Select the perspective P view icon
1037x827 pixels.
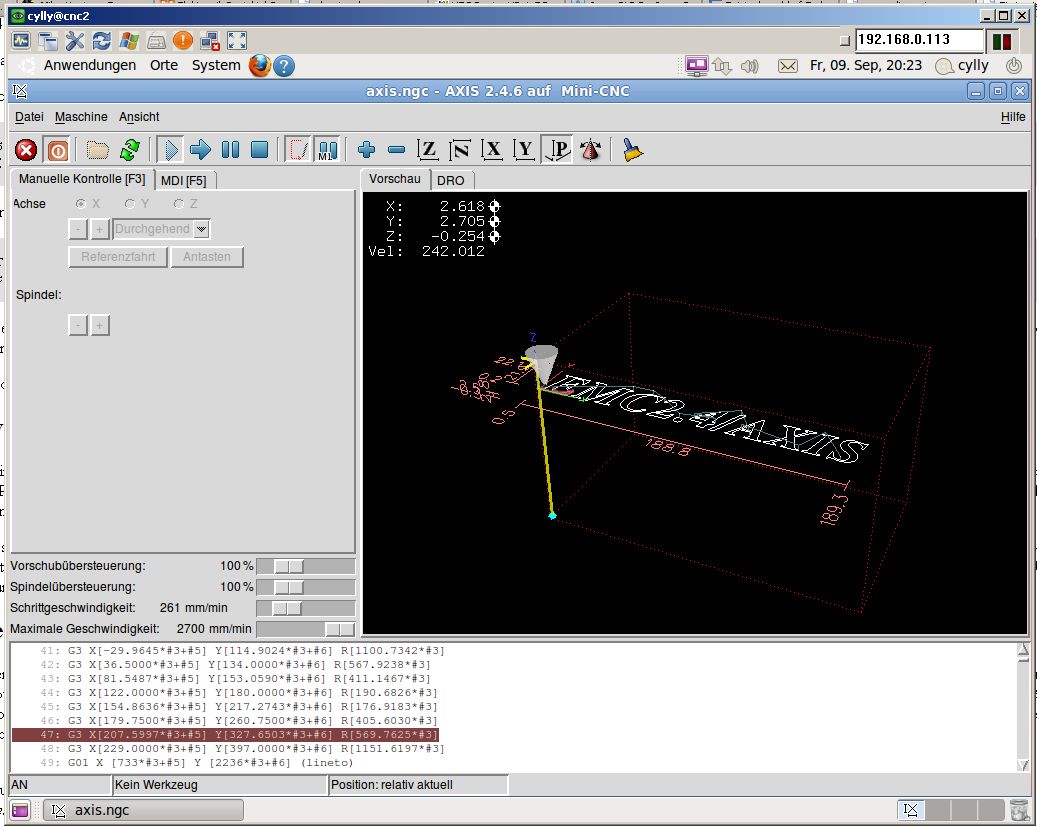click(557, 150)
